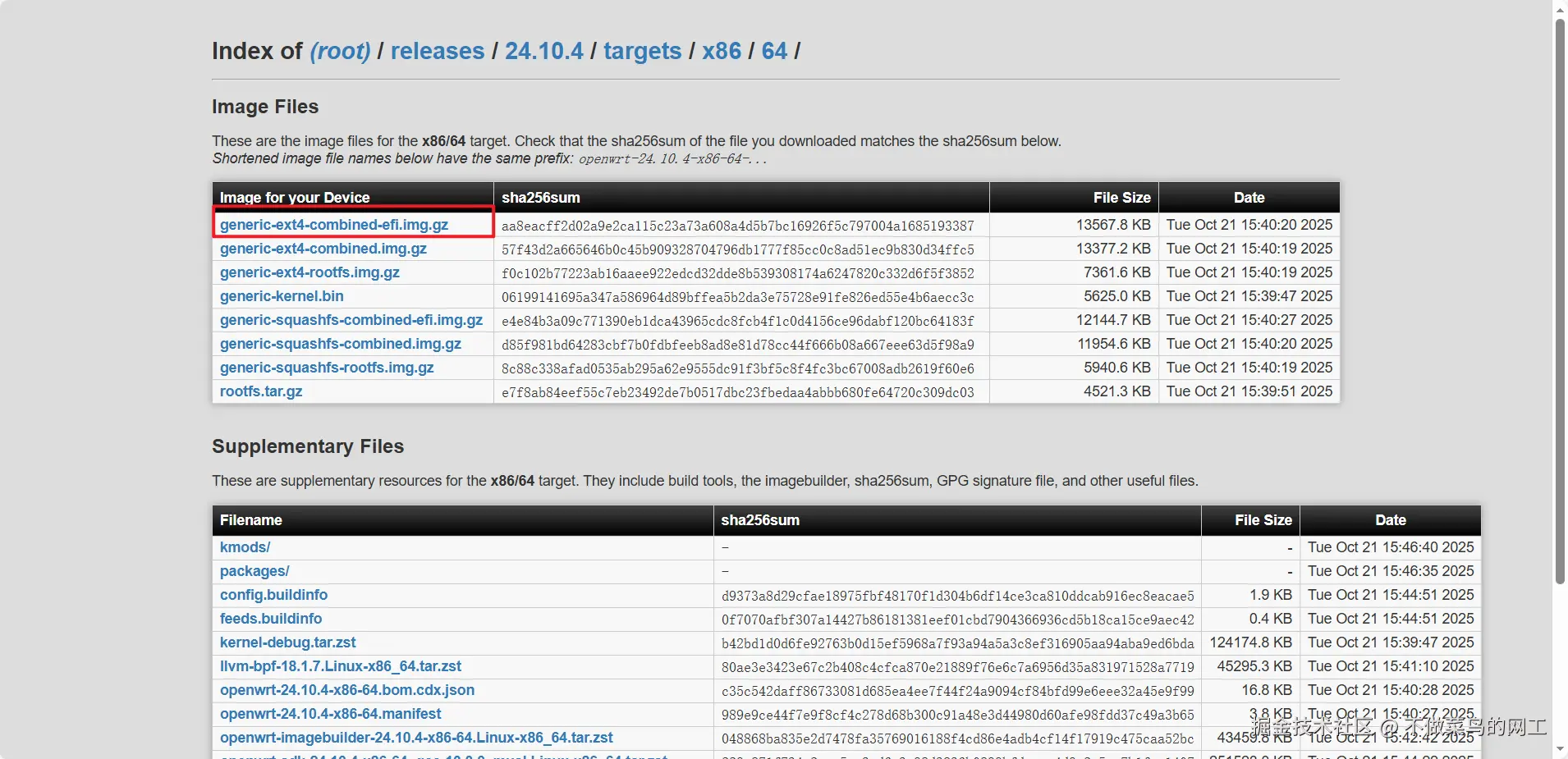Open the feeds.buildinfo file
The image size is (1568, 759).
[271, 619]
